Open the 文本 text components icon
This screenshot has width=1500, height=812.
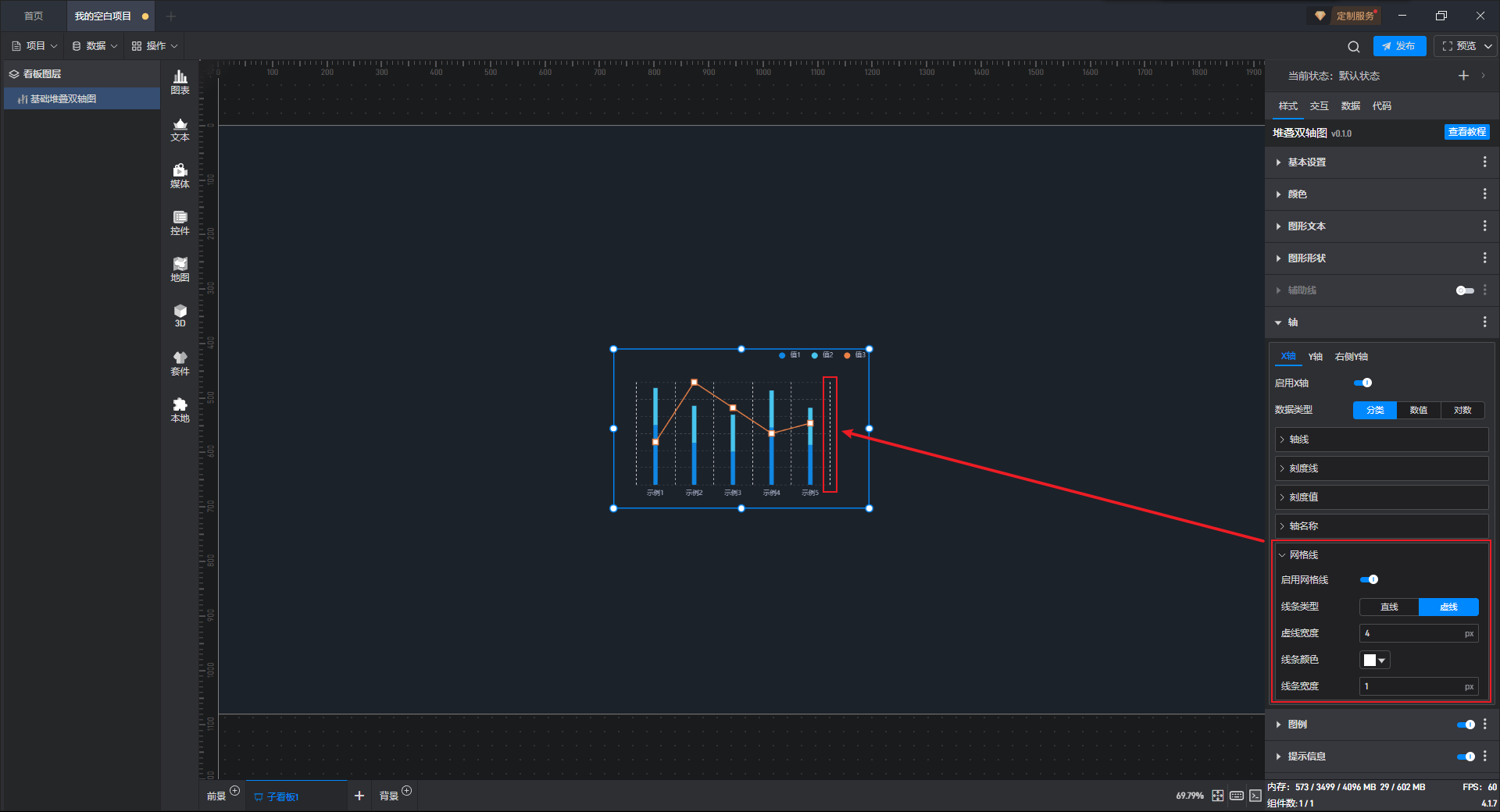[180, 130]
